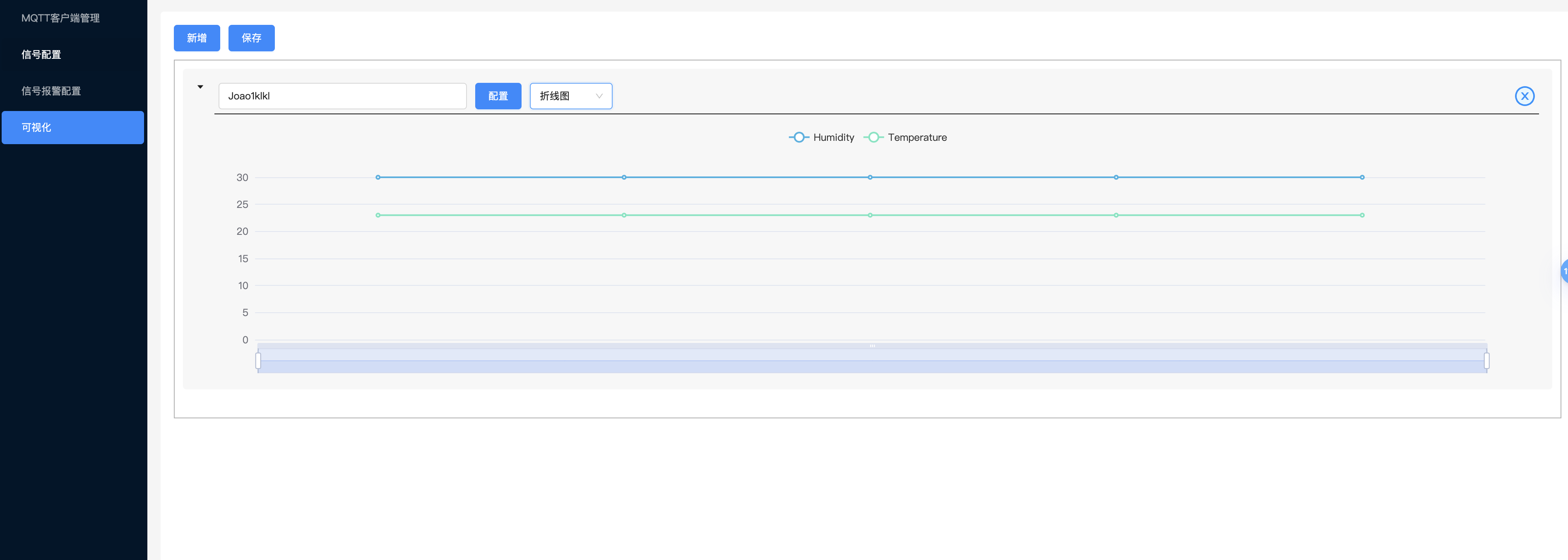
Task: Click the chart title input Joao1klkl
Action: point(342,96)
